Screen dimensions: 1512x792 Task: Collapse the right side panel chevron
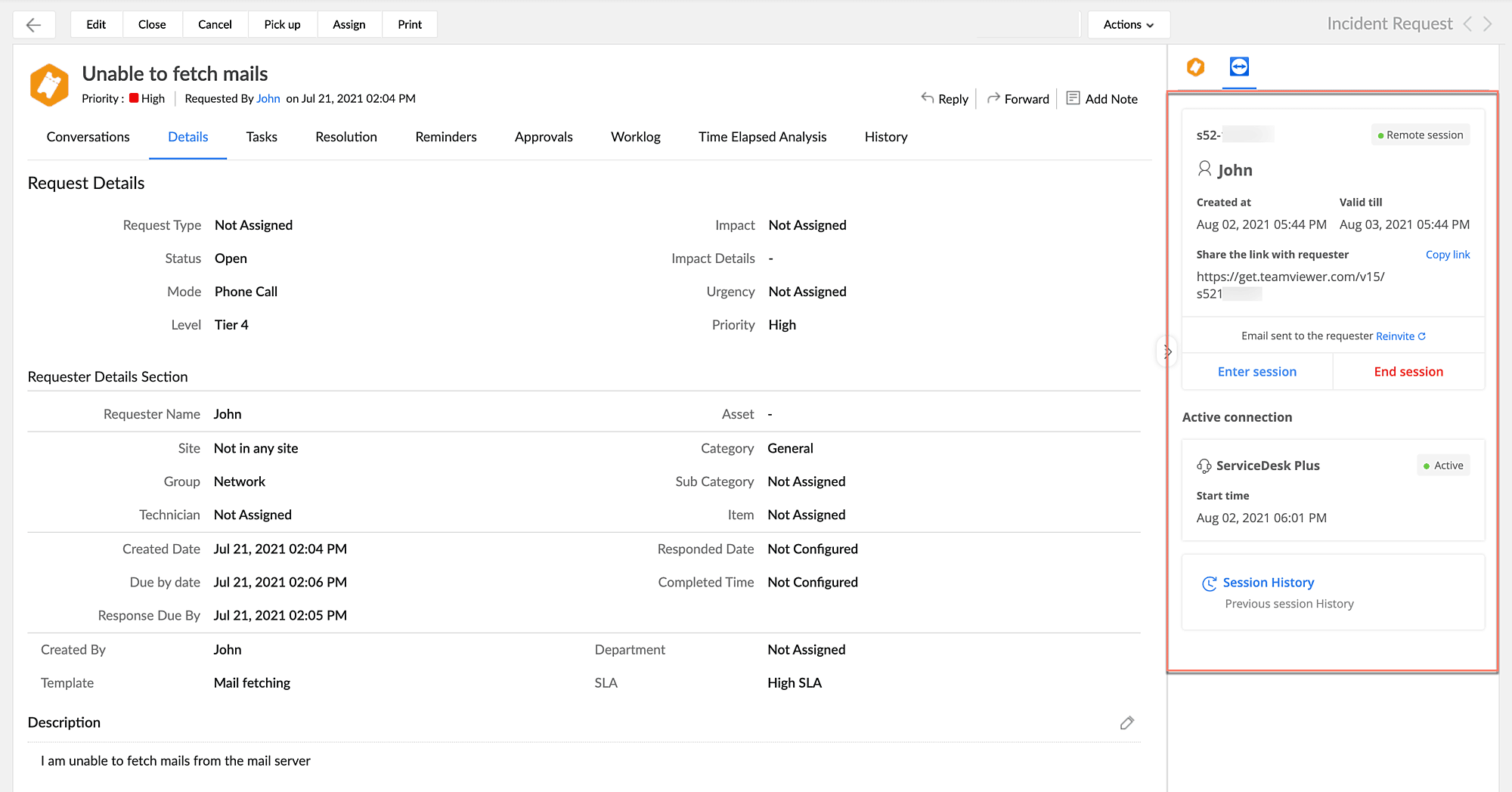[1167, 351]
